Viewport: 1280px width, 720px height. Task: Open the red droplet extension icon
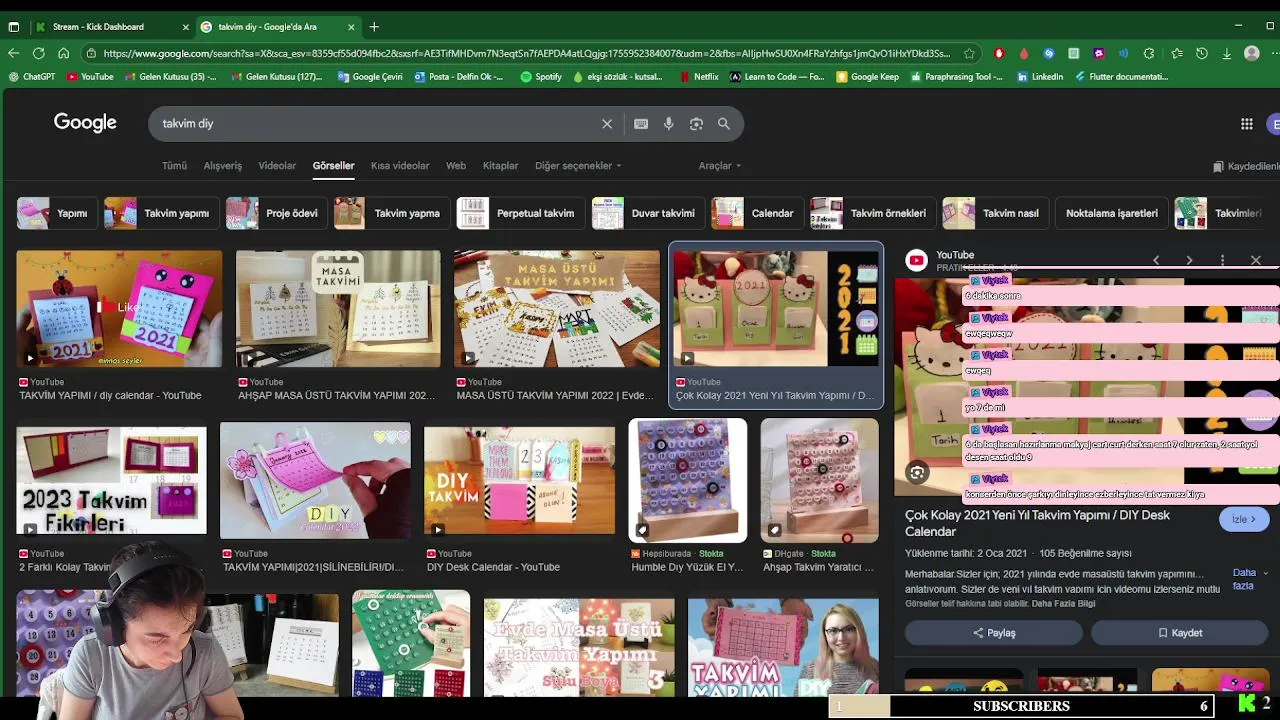pos(1023,53)
